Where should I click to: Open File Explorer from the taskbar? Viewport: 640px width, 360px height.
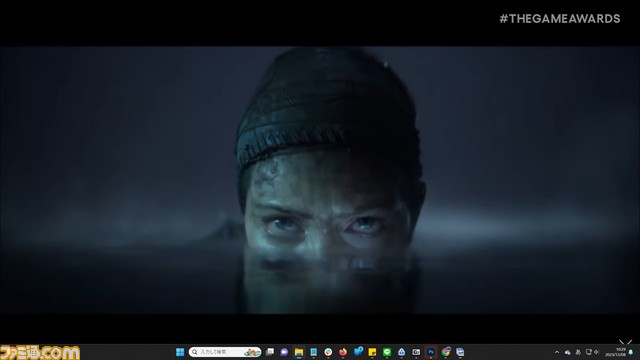point(299,352)
